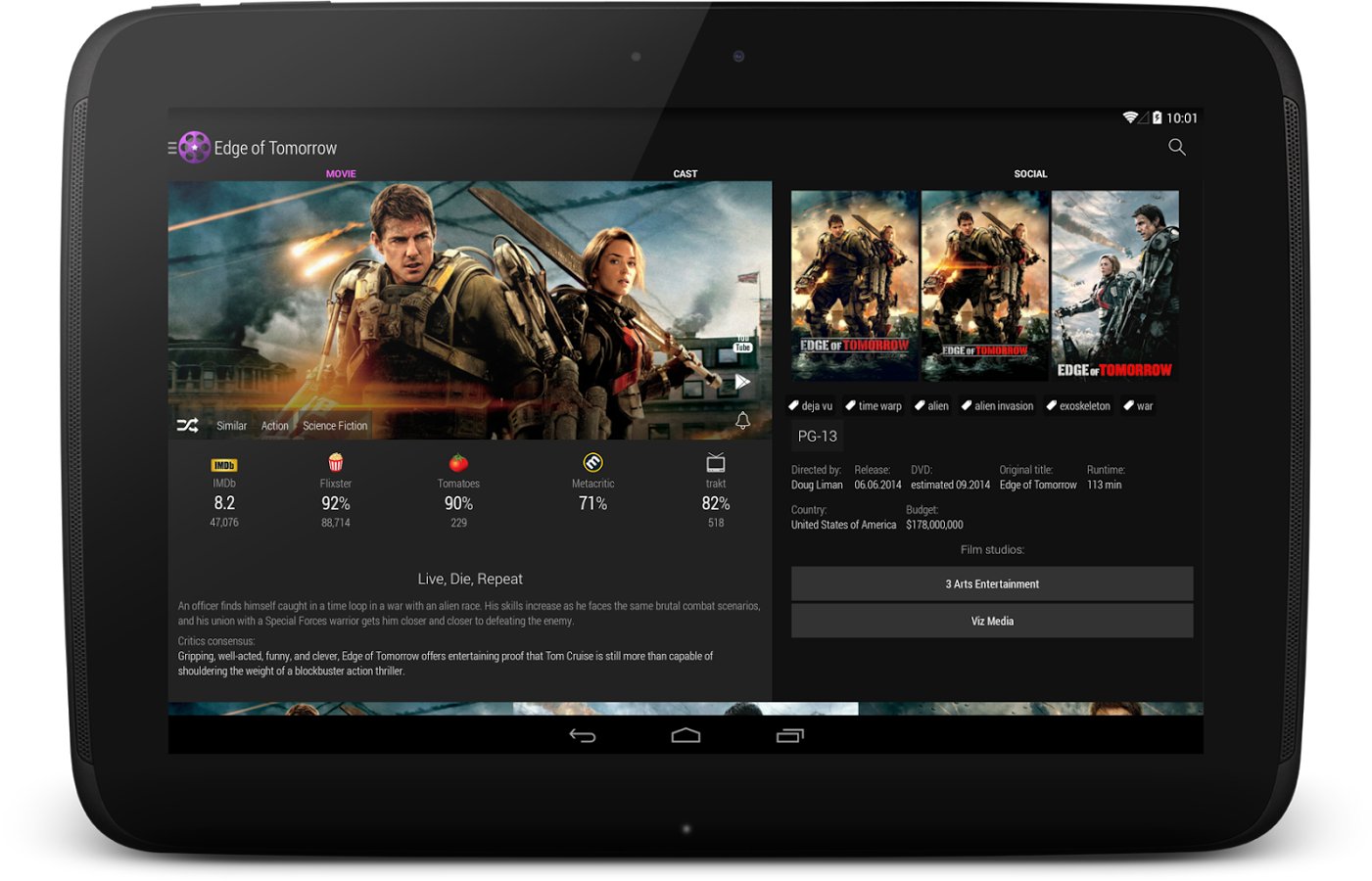Tap the Critics consensus text
The height and width of the screenshot is (881, 1372).
coord(446,664)
